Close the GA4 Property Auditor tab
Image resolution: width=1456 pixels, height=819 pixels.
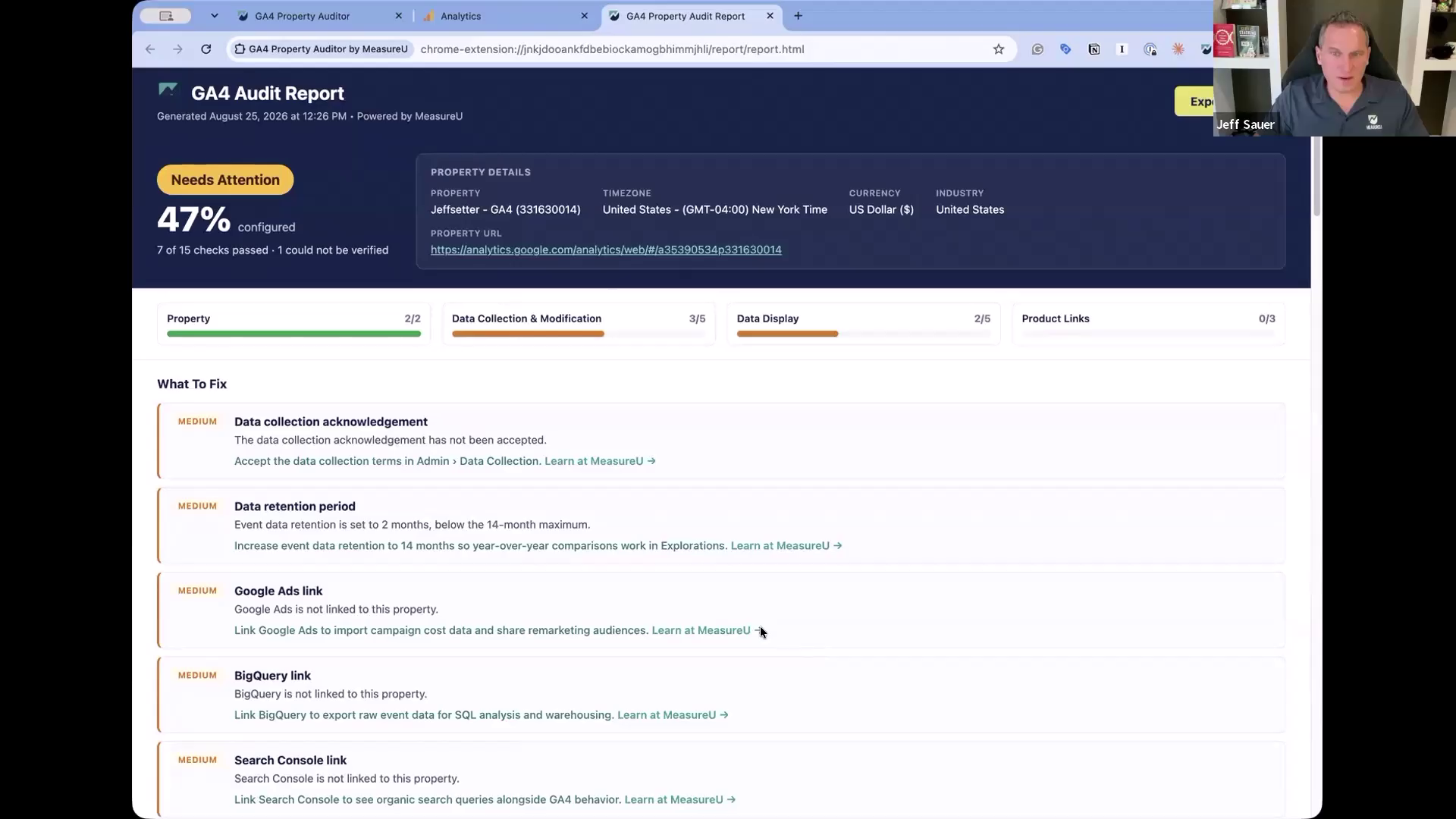tap(399, 16)
